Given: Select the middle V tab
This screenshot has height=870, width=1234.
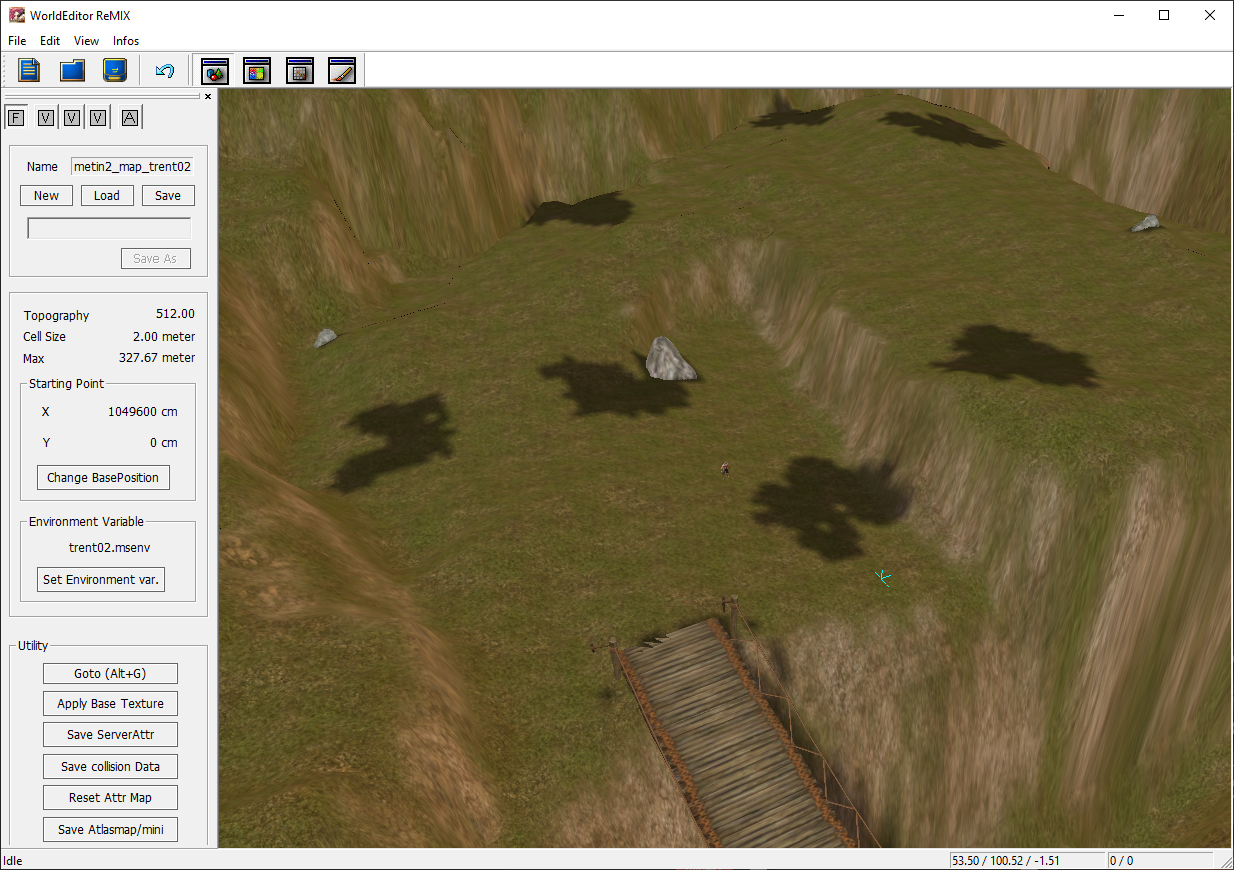Looking at the screenshot, I should [72, 118].
